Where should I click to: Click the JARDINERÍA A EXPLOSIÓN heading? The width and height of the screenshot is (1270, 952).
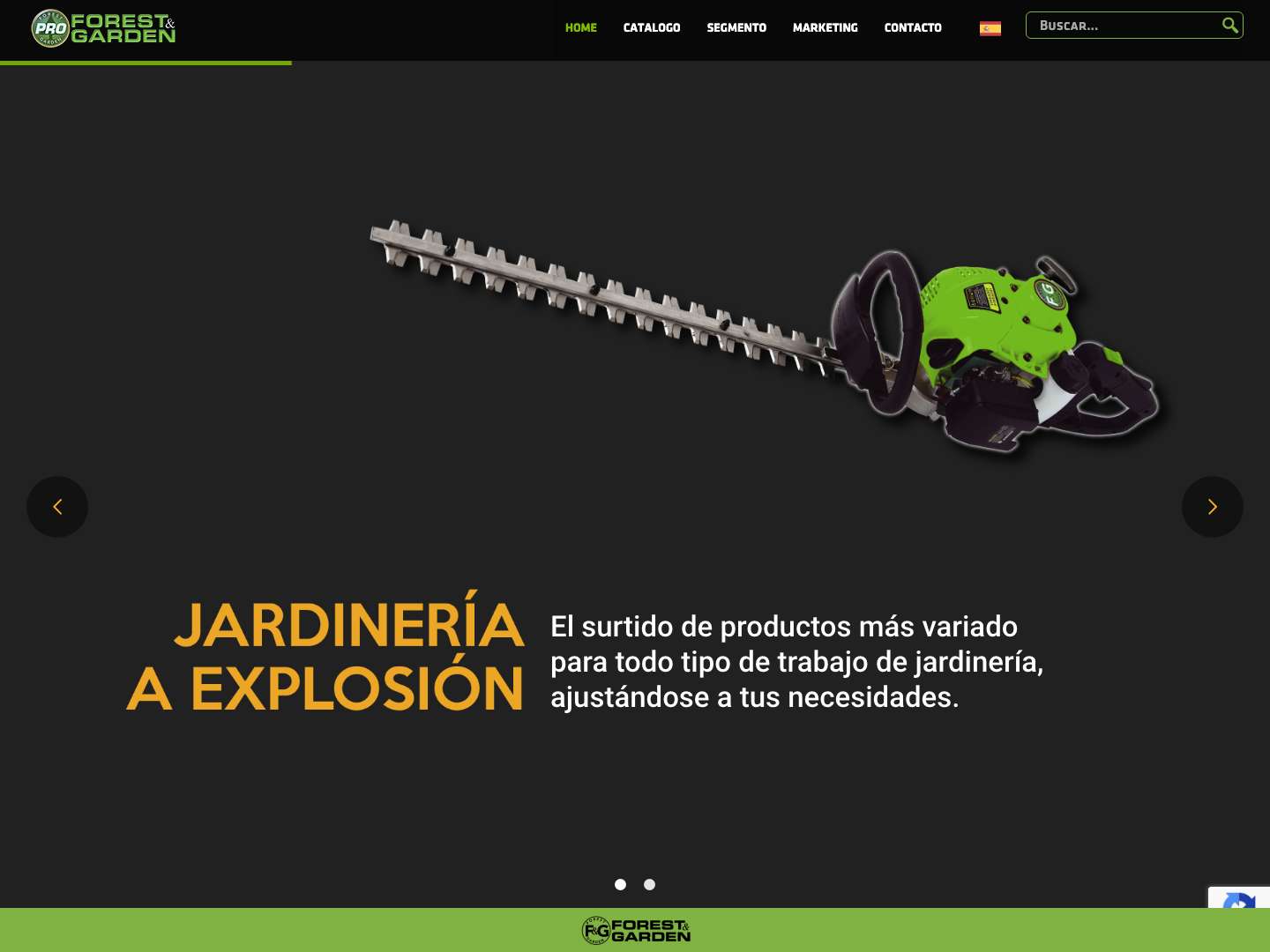pos(325,655)
